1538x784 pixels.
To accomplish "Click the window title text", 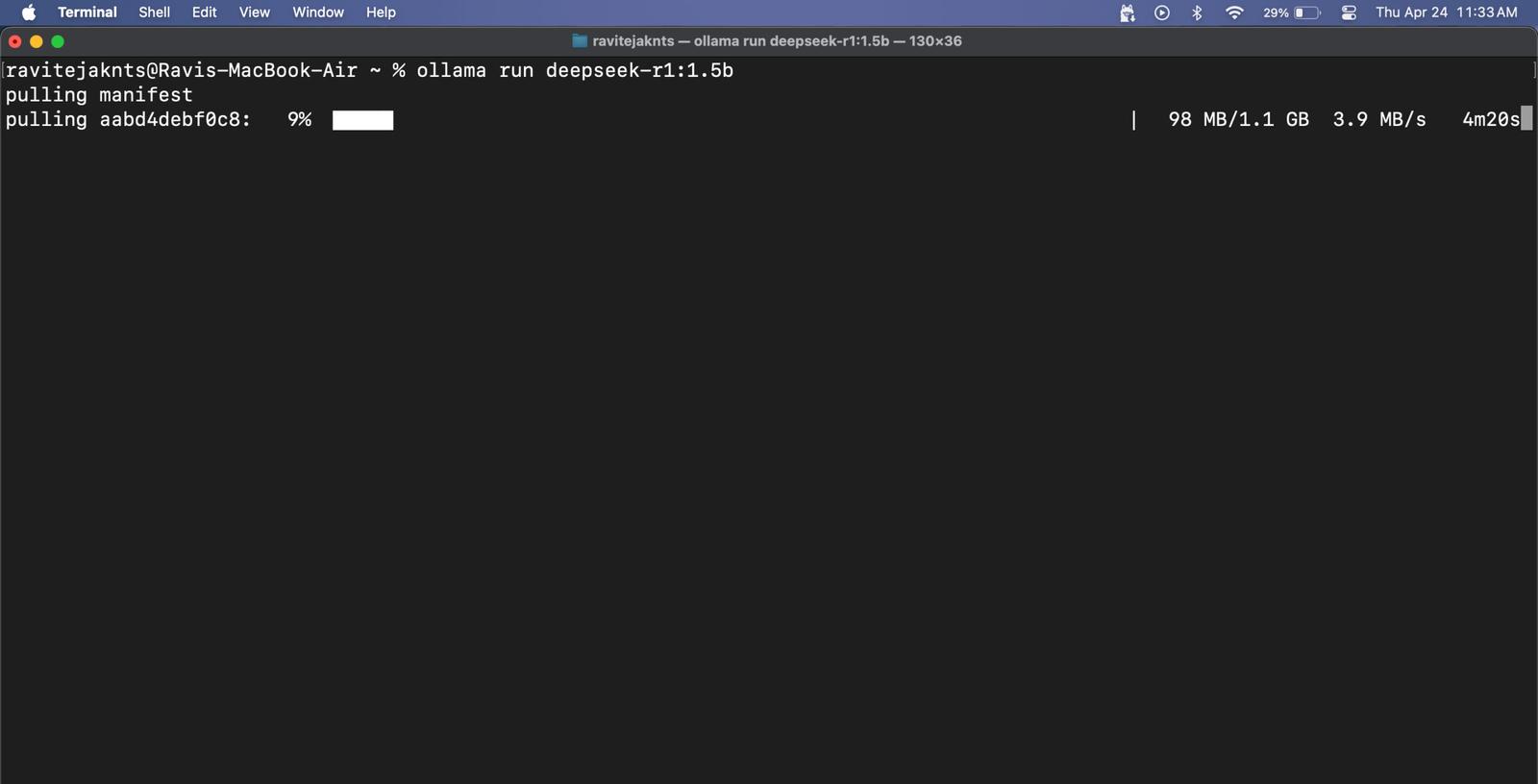I will pyautogui.click(x=777, y=40).
